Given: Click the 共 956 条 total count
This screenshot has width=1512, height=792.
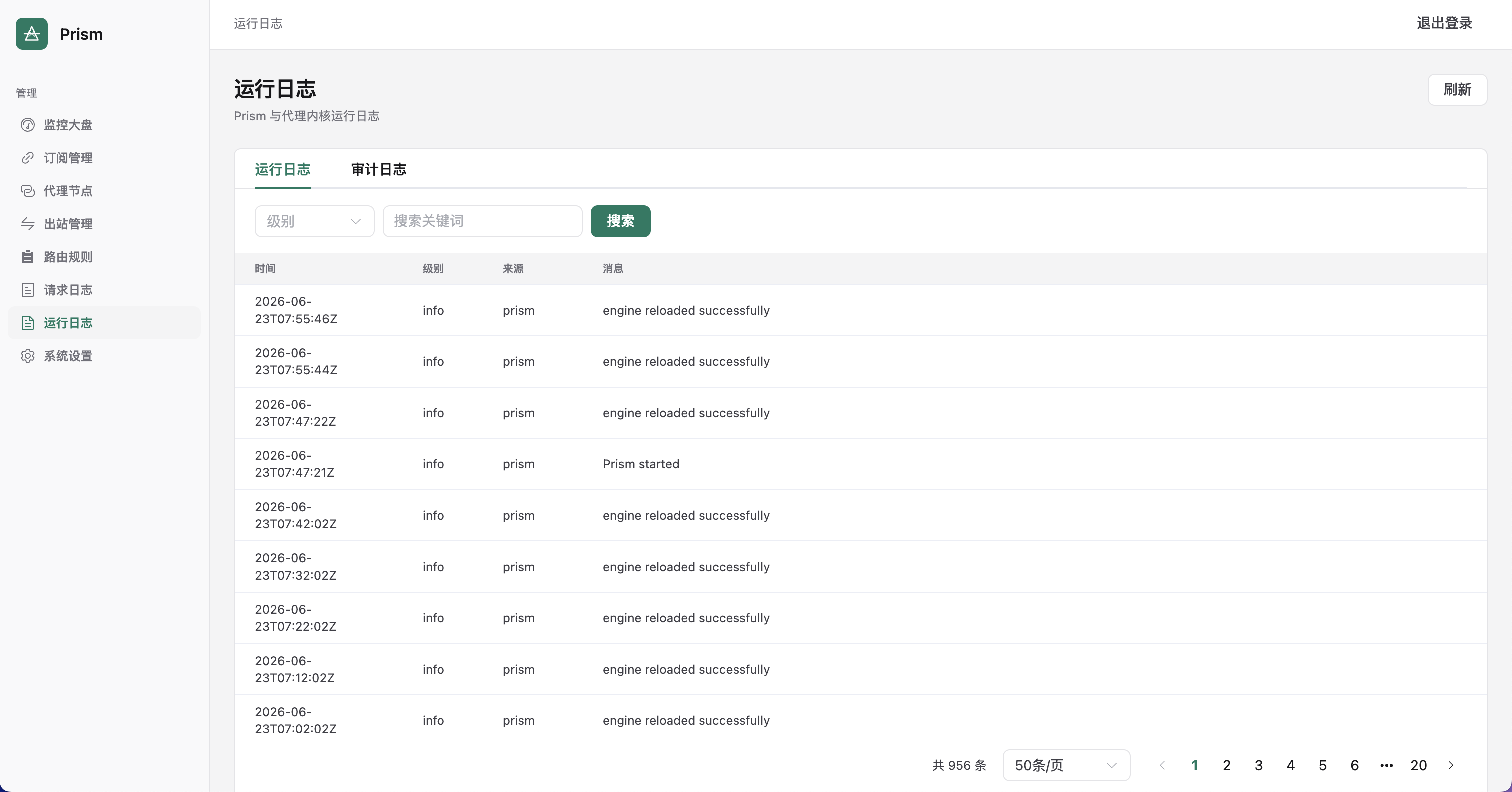Looking at the screenshot, I should tap(959, 765).
